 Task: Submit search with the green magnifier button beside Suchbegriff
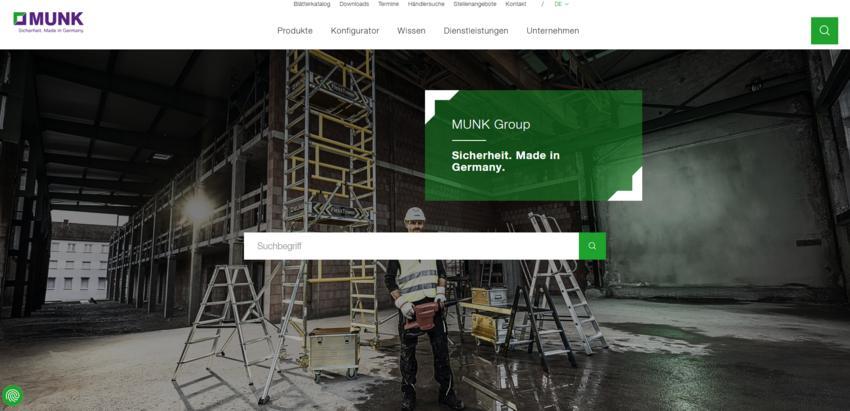pos(592,246)
